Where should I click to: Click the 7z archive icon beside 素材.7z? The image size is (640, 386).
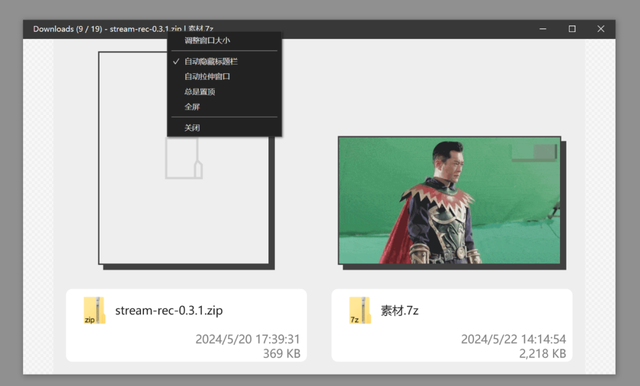tap(360, 311)
